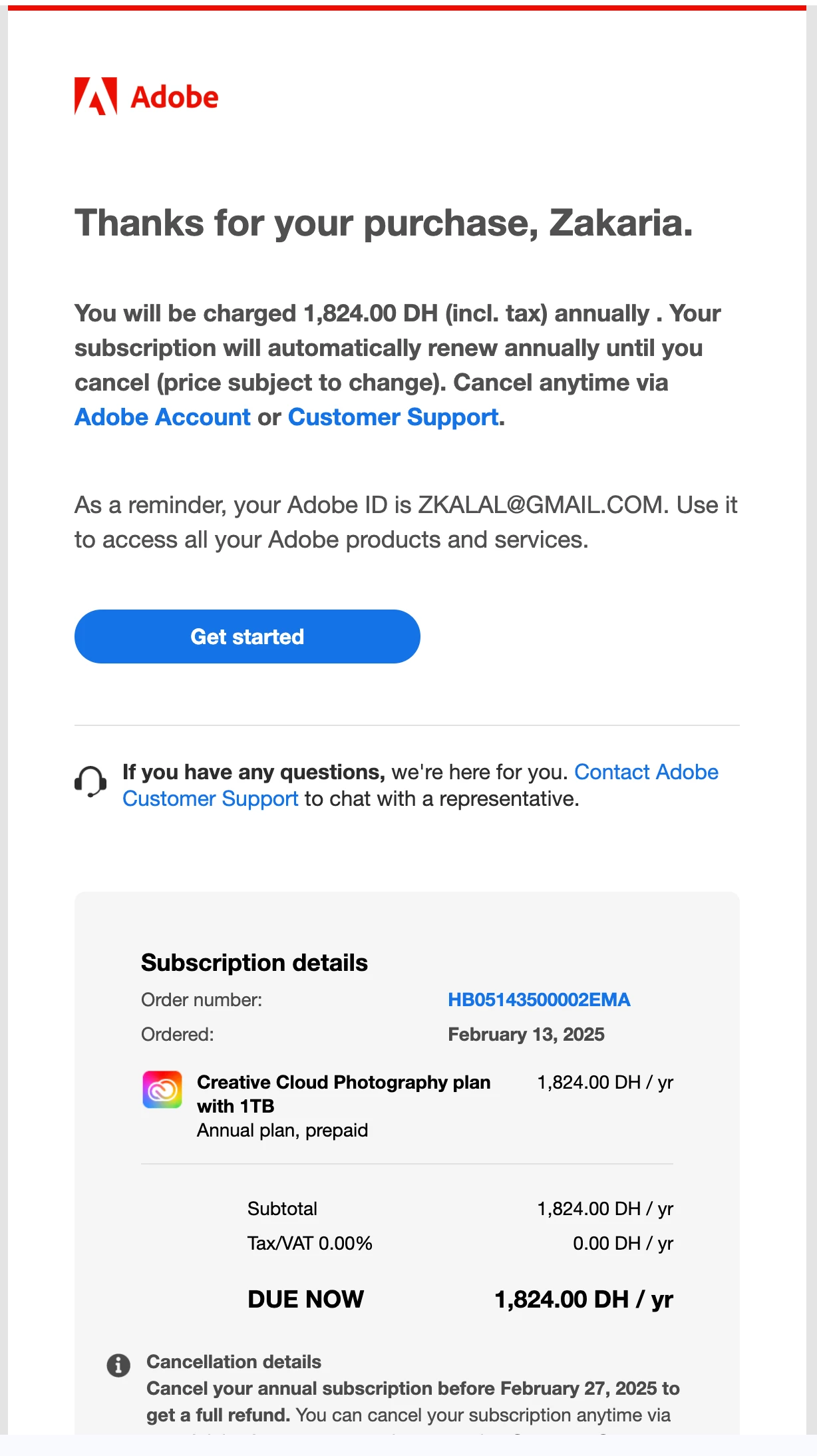
Task: Click the ZKALAL@GMAIL.COM Adobe ID text
Action: (x=542, y=505)
